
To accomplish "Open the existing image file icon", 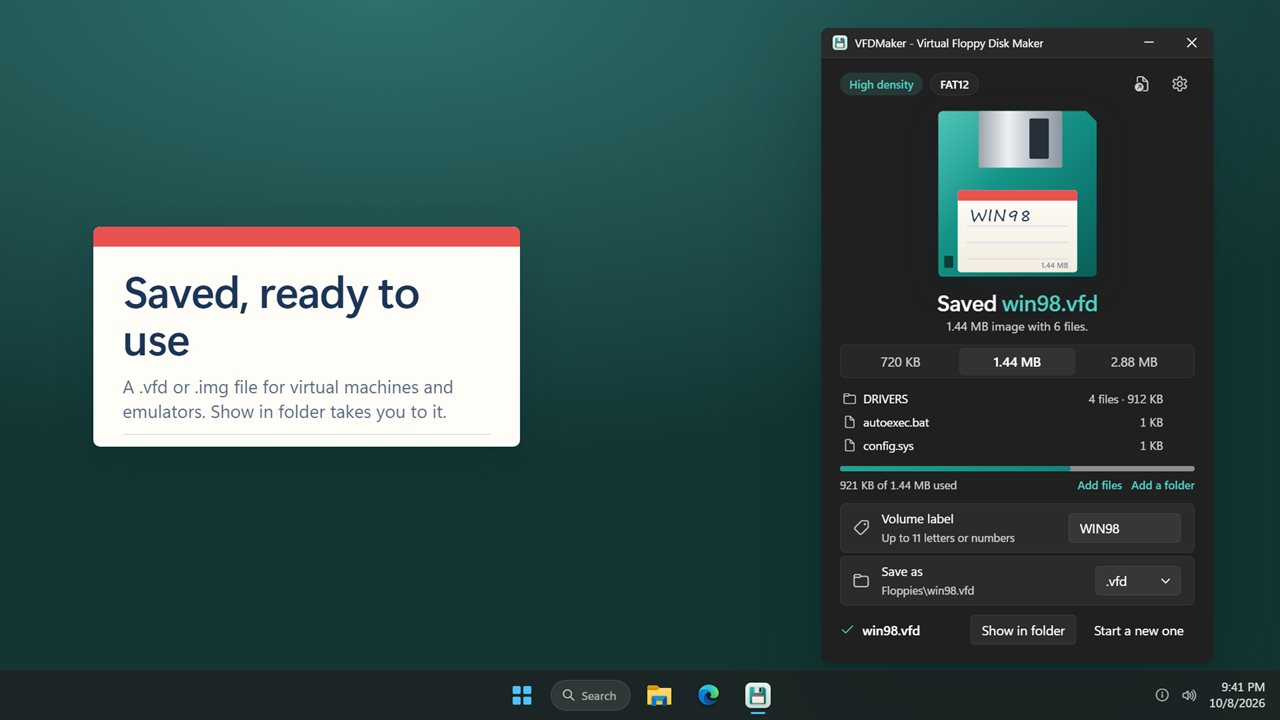I will [1142, 84].
